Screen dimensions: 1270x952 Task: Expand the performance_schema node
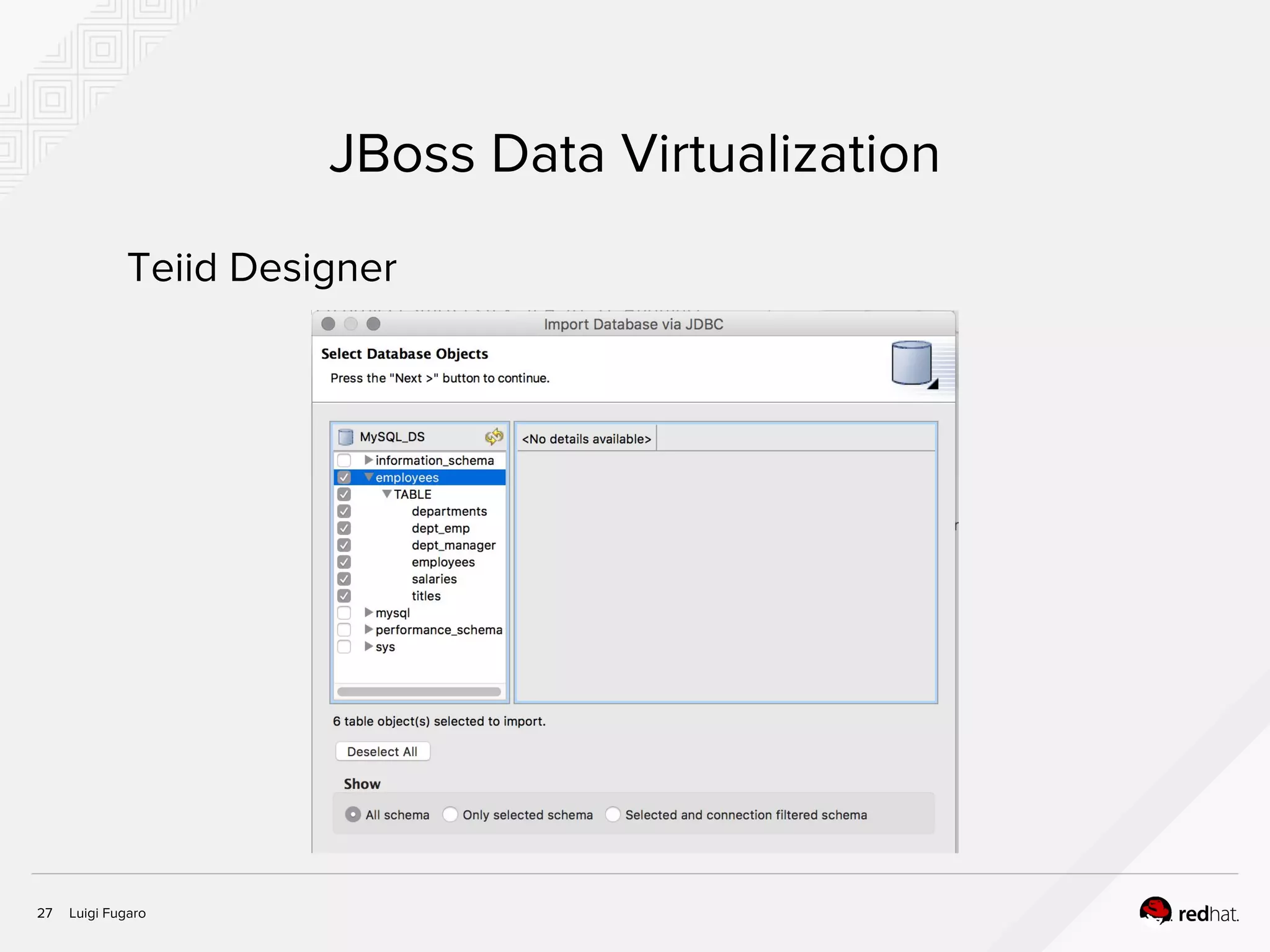pos(368,629)
